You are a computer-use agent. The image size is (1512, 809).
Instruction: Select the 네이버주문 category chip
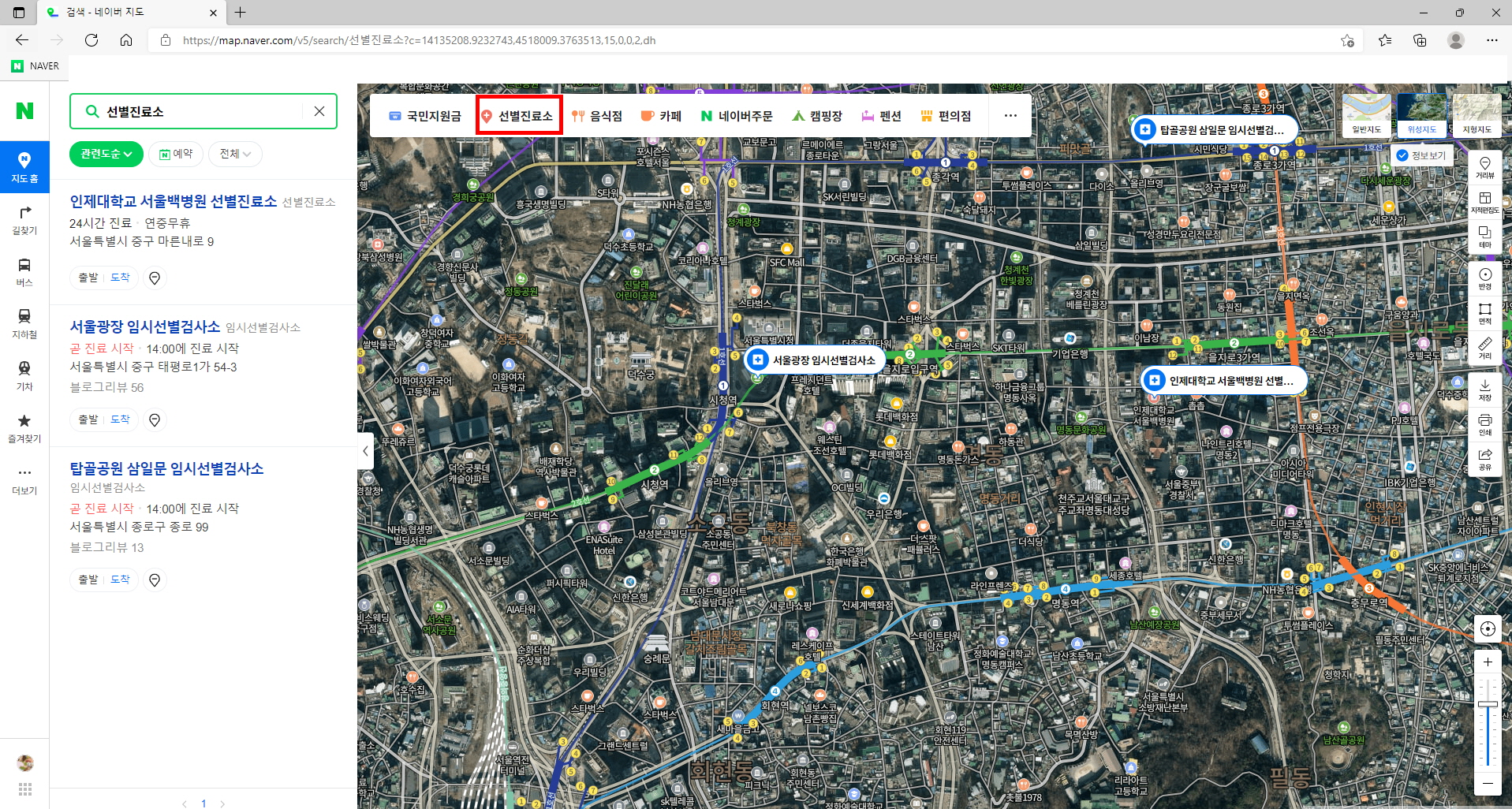(x=737, y=116)
